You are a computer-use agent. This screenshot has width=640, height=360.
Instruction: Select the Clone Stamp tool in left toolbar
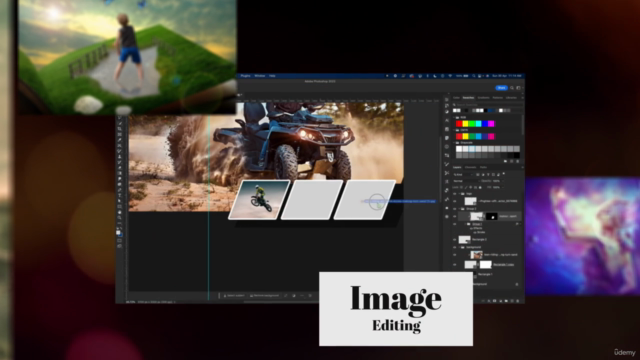[120, 156]
